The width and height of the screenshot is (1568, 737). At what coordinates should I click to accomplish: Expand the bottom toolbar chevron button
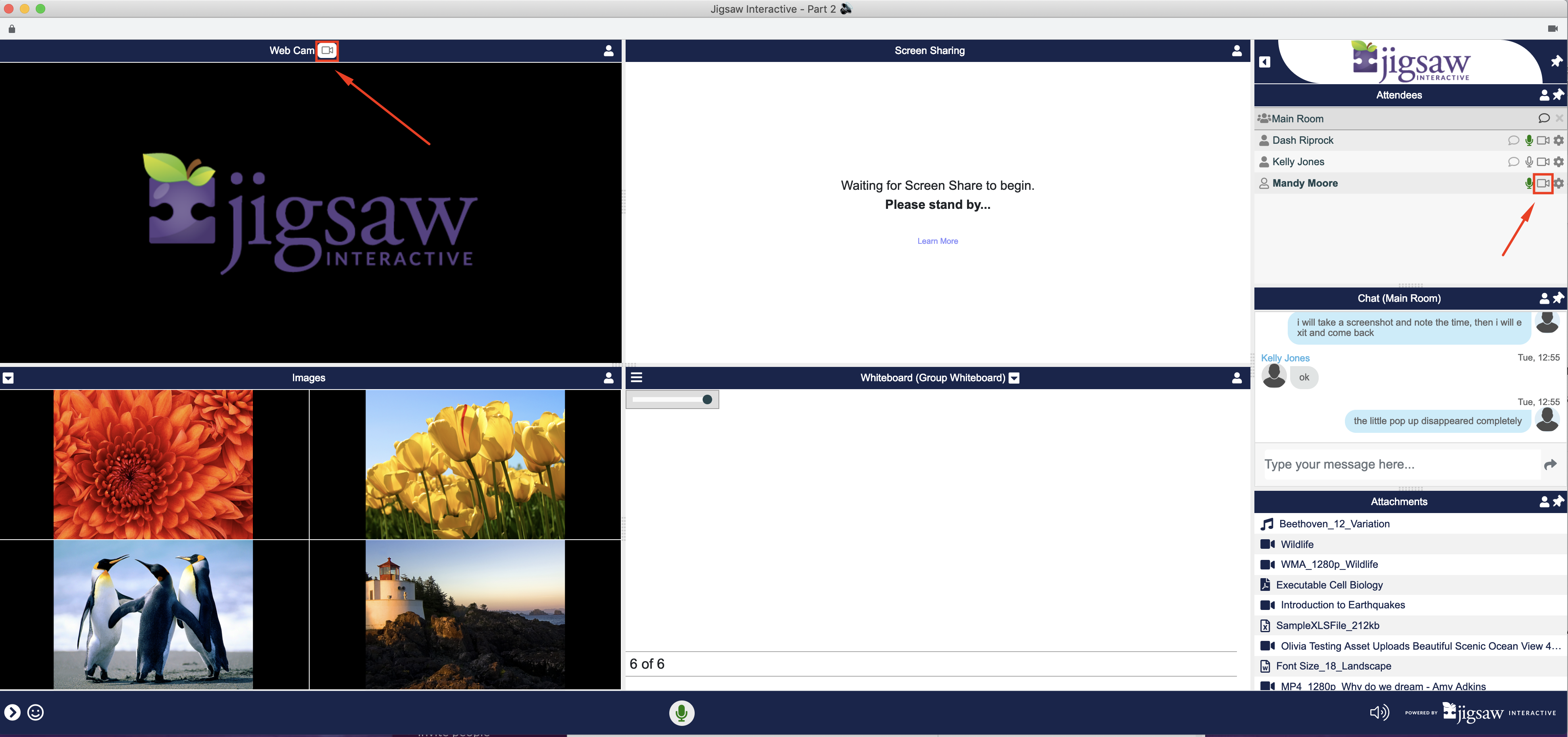(12, 712)
